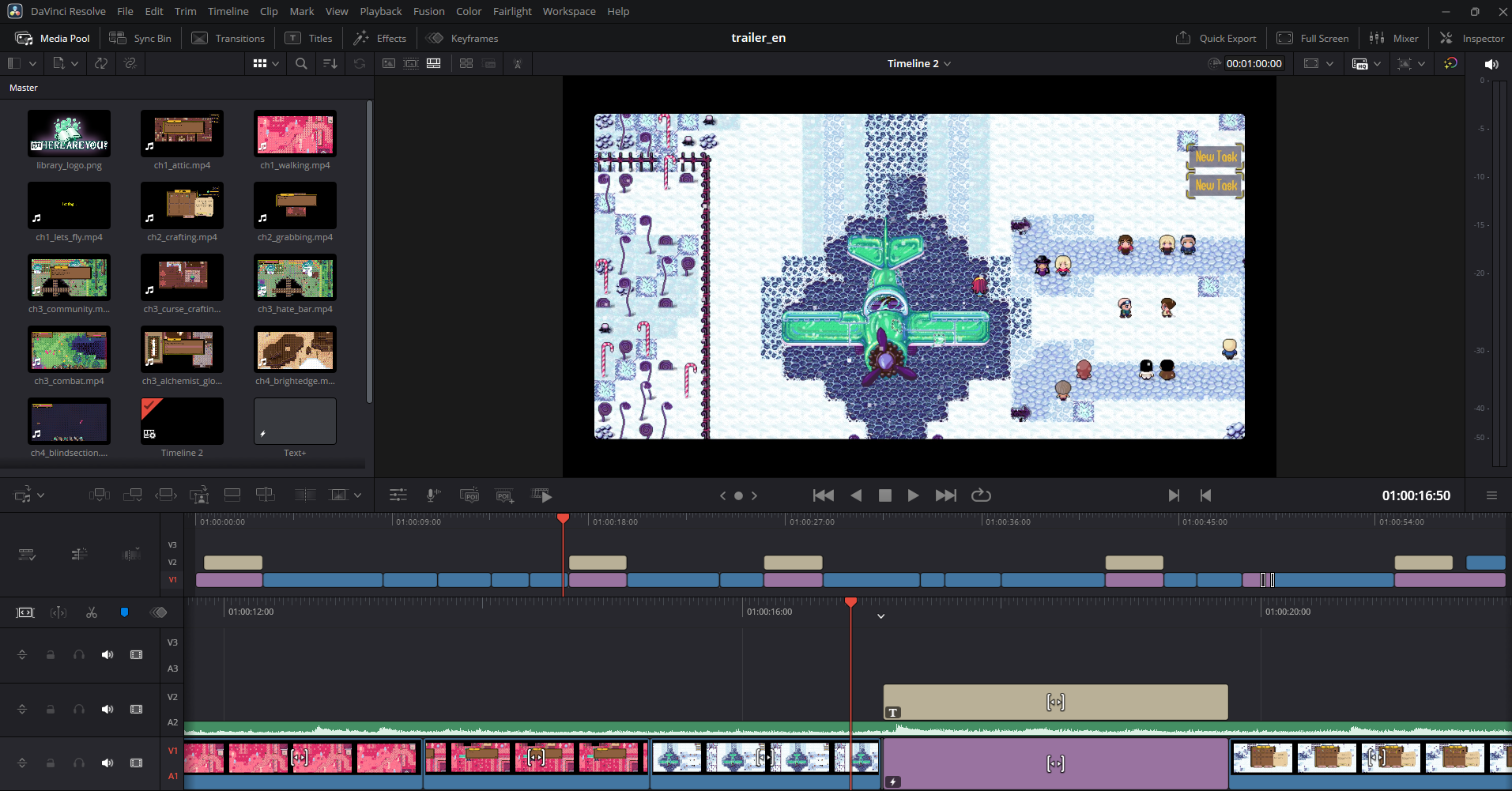Viewport: 1512px width, 791px height.
Task: Click the lower timeline red playhead handle
Action: [x=850, y=602]
